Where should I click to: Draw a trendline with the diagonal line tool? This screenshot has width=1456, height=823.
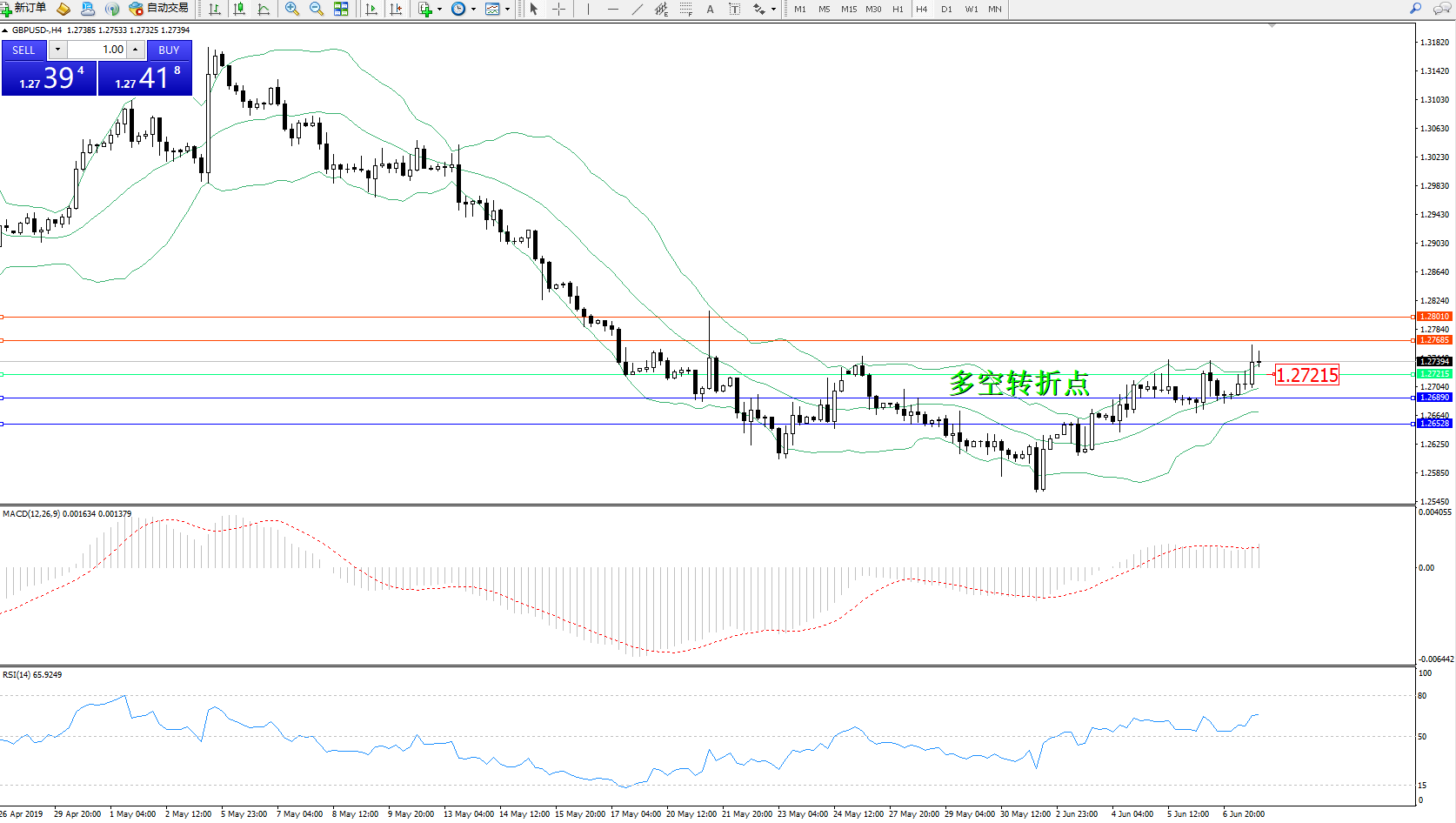[x=638, y=9]
